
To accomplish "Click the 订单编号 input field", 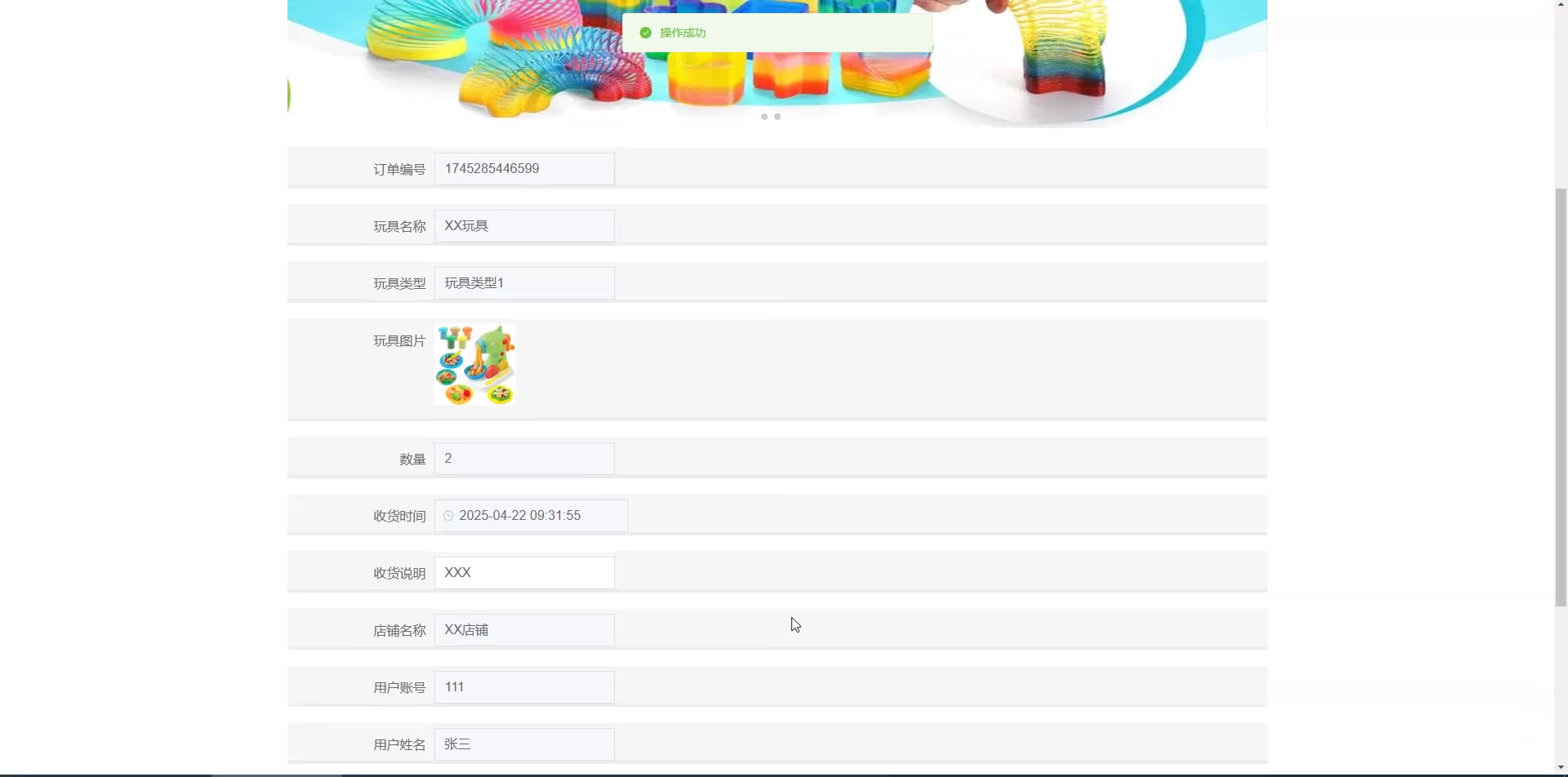I will pyautogui.click(x=524, y=169).
